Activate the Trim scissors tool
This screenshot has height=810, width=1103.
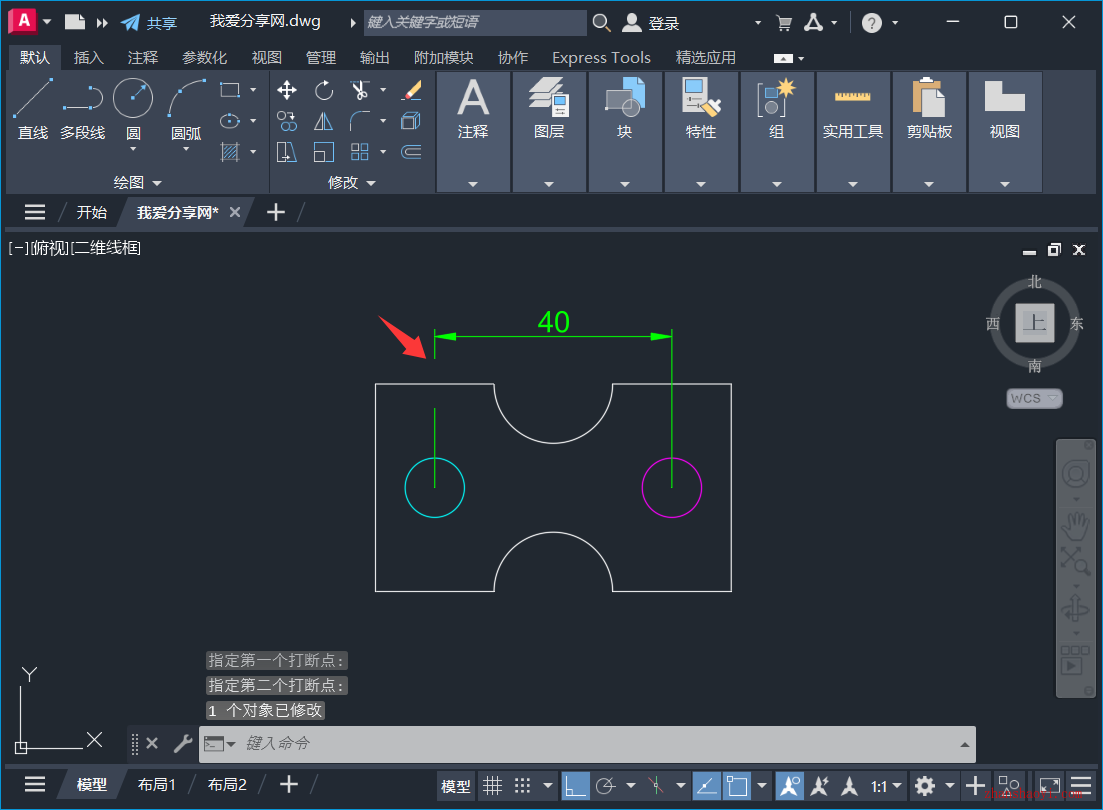(x=359, y=90)
